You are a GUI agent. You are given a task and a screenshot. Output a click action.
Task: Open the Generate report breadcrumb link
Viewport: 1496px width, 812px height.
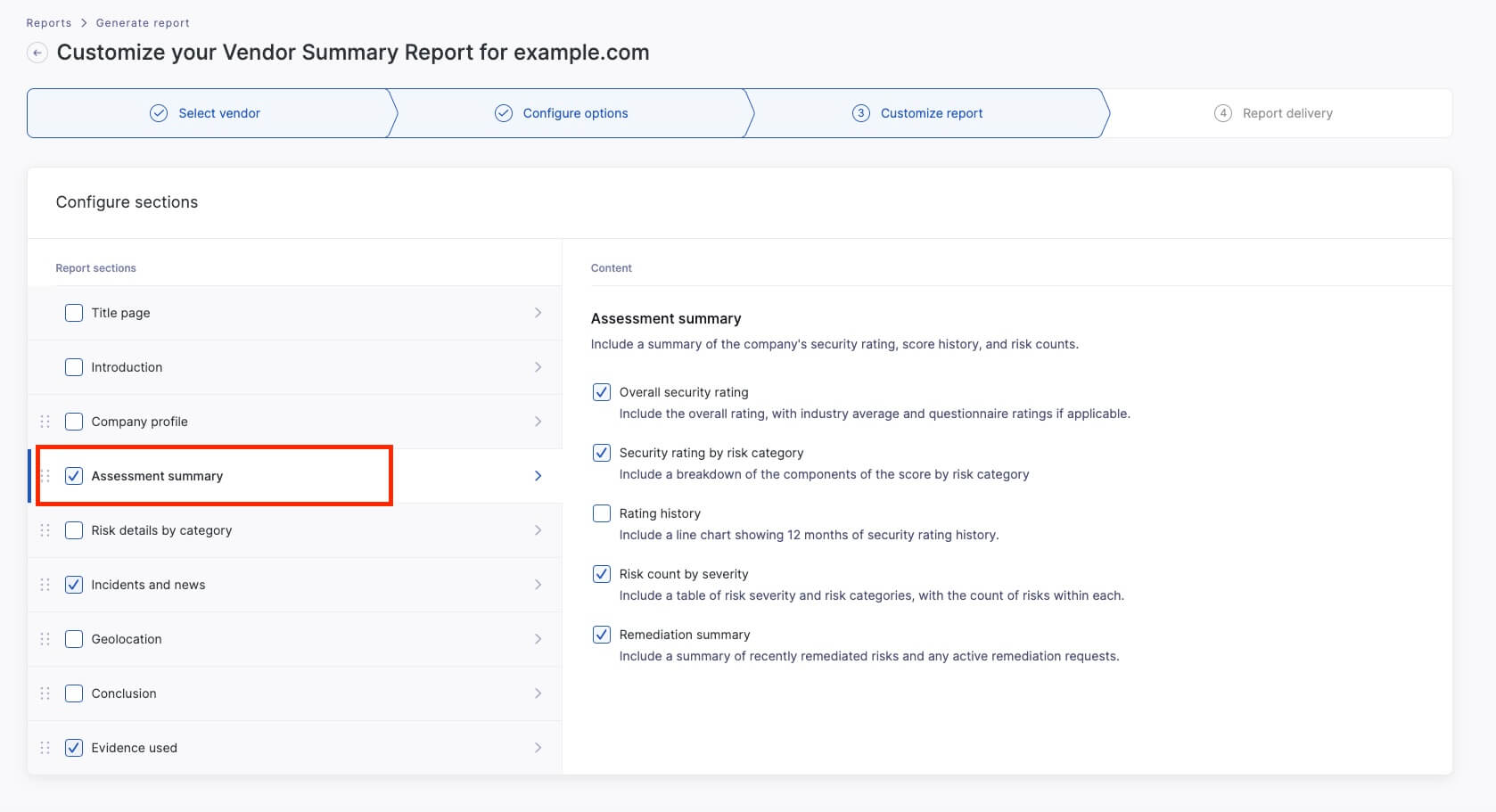tap(143, 23)
